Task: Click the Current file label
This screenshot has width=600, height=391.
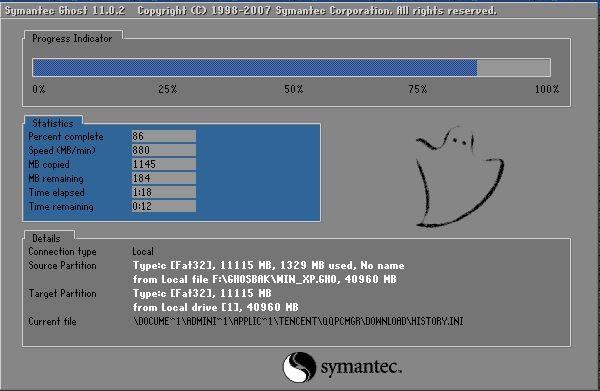Action: (52, 321)
